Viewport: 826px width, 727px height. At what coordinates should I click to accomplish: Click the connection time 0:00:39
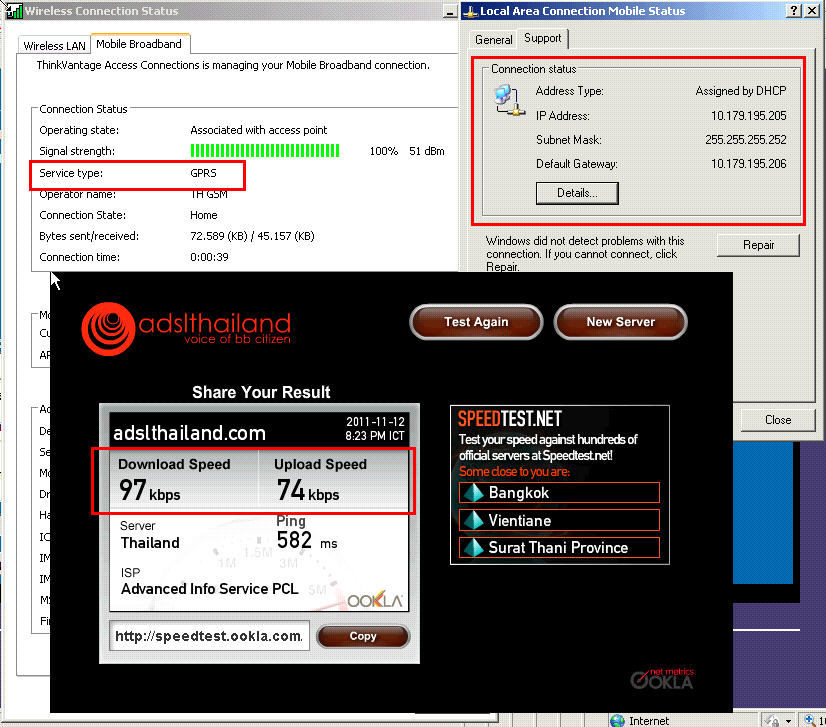pos(209,257)
